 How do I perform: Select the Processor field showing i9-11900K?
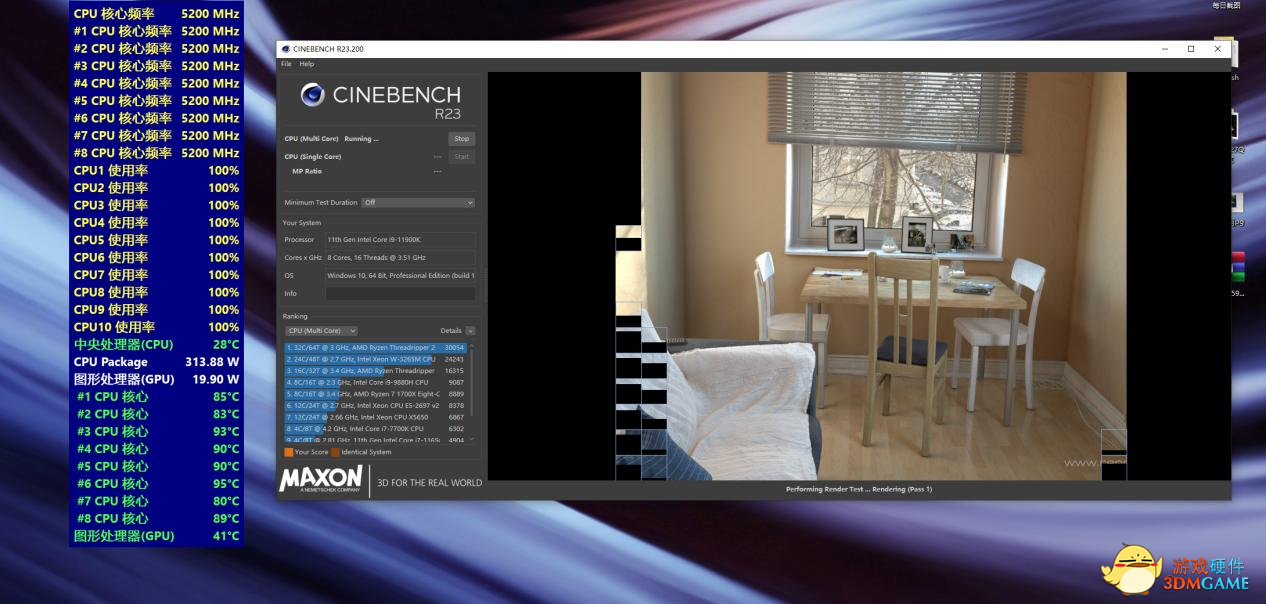coord(400,240)
